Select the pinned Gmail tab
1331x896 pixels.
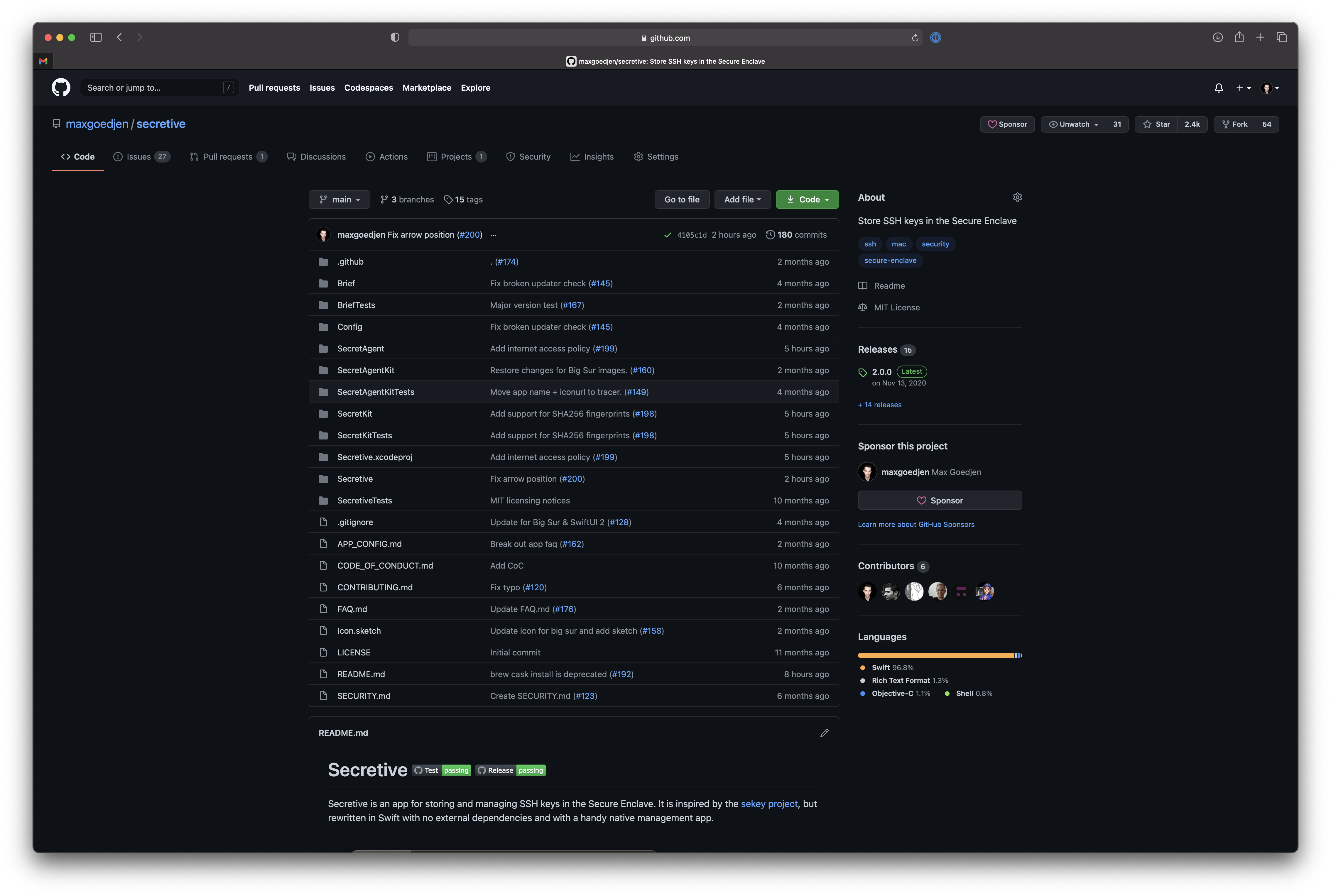43,61
